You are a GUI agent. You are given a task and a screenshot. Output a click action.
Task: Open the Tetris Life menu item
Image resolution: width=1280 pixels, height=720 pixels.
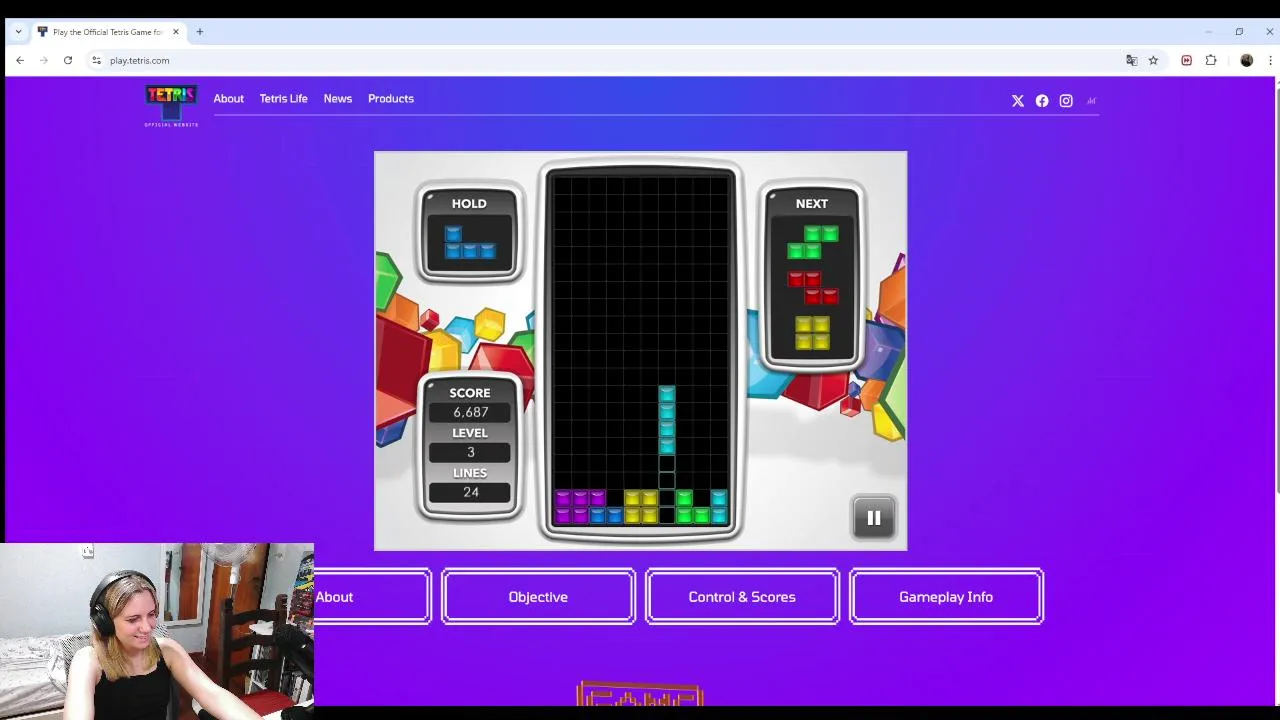pyautogui.click(x=283, y=99)
